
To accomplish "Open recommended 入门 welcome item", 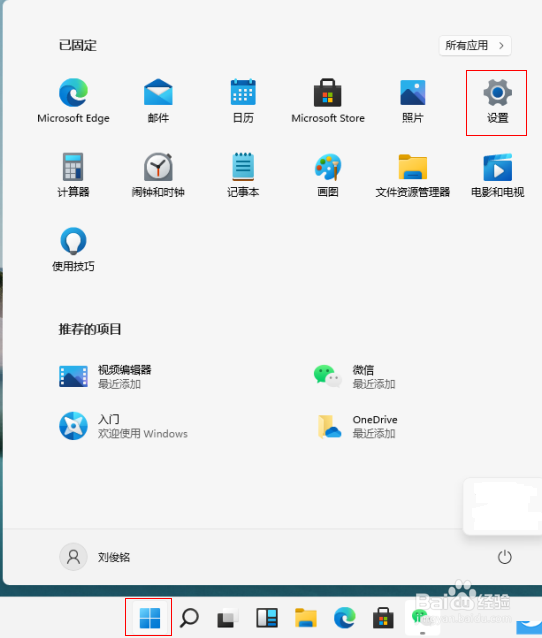I will click(123, 426).
